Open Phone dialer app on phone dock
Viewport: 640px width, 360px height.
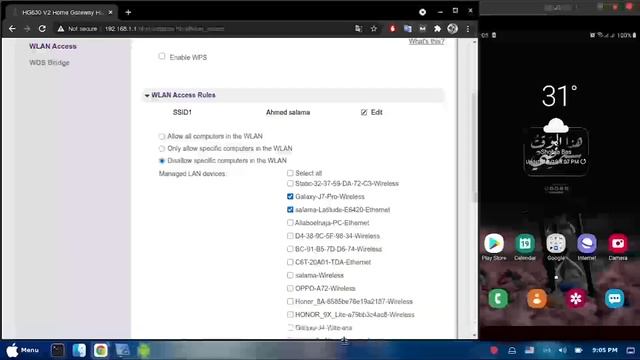498,298
